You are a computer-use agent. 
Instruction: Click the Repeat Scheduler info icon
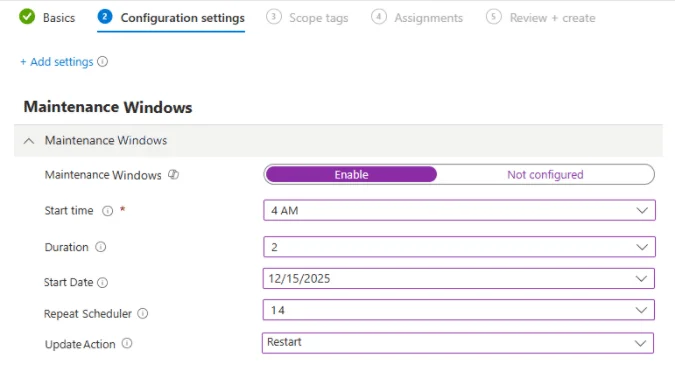click(x=142, y=313)
